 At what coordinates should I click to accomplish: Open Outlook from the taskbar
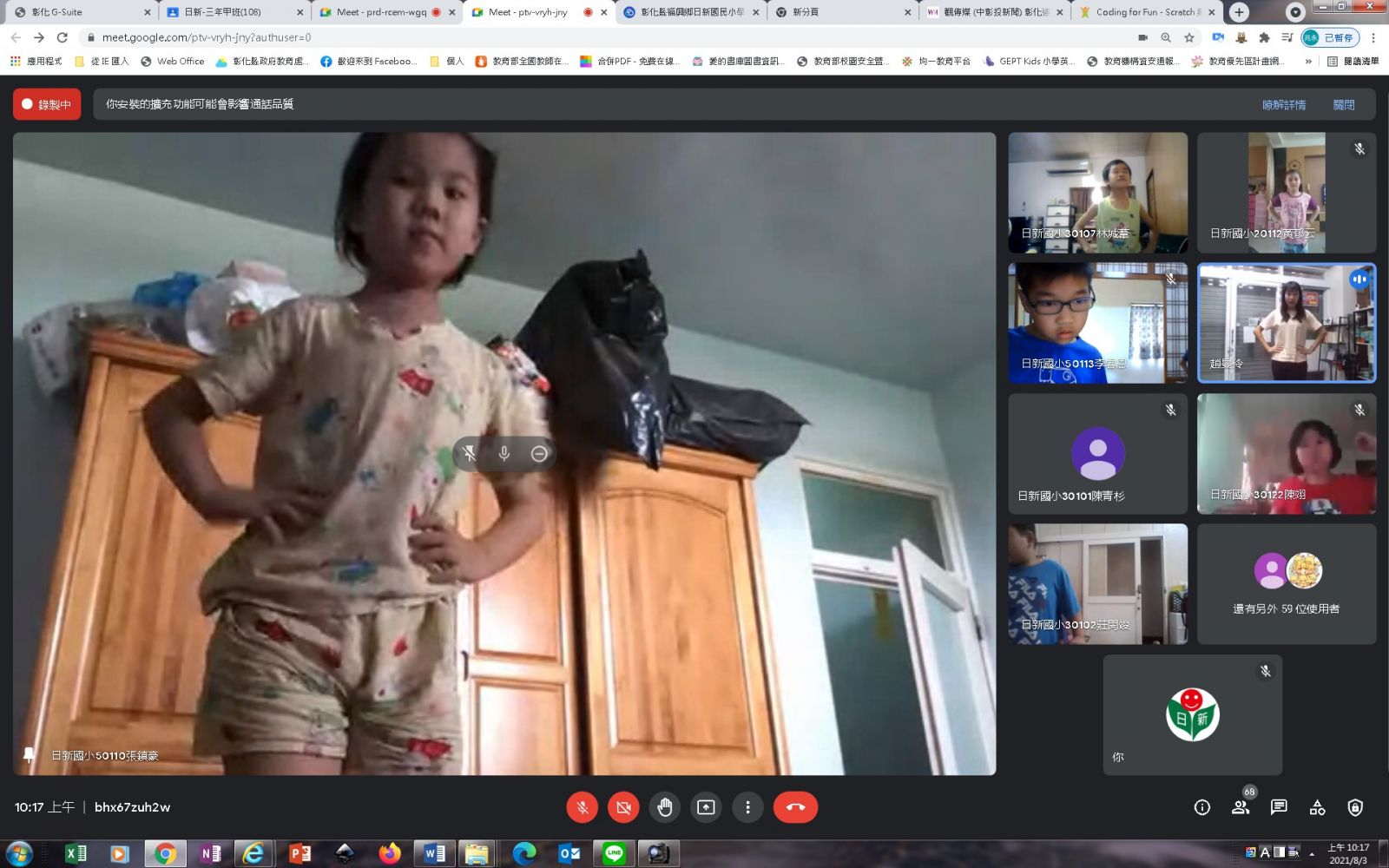click(x=569, y=854)
